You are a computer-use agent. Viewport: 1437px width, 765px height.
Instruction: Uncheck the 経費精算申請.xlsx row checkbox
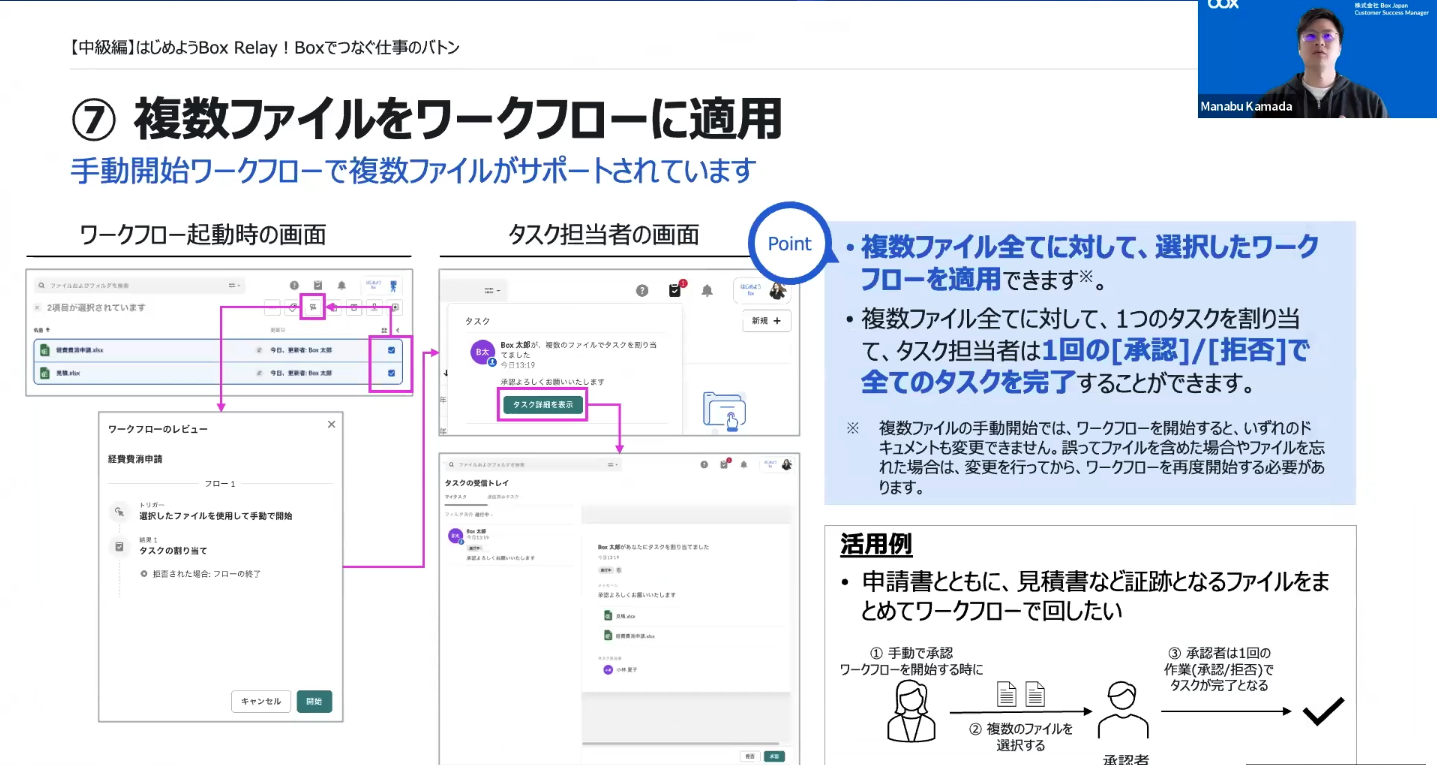coord(391,350)
